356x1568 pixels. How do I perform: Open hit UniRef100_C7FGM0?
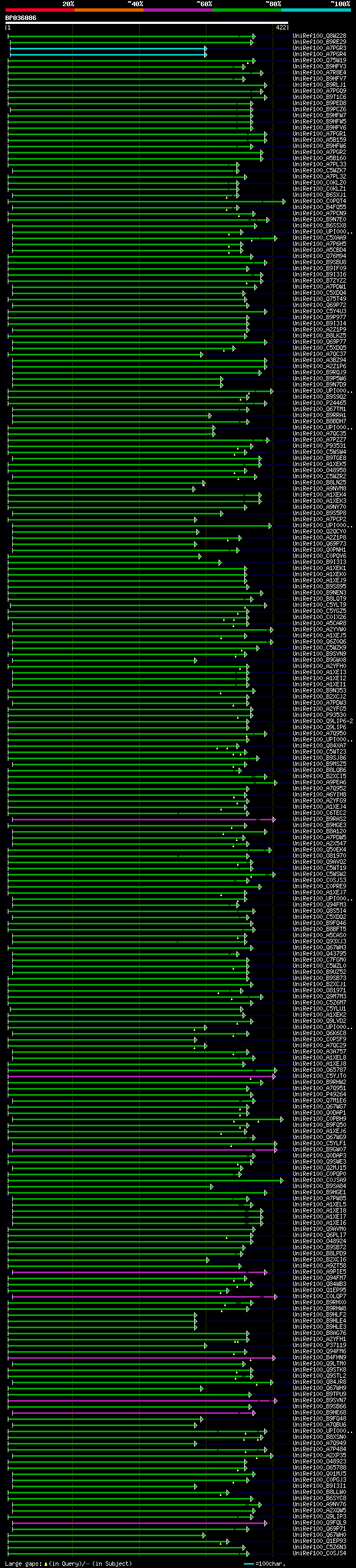319,960
